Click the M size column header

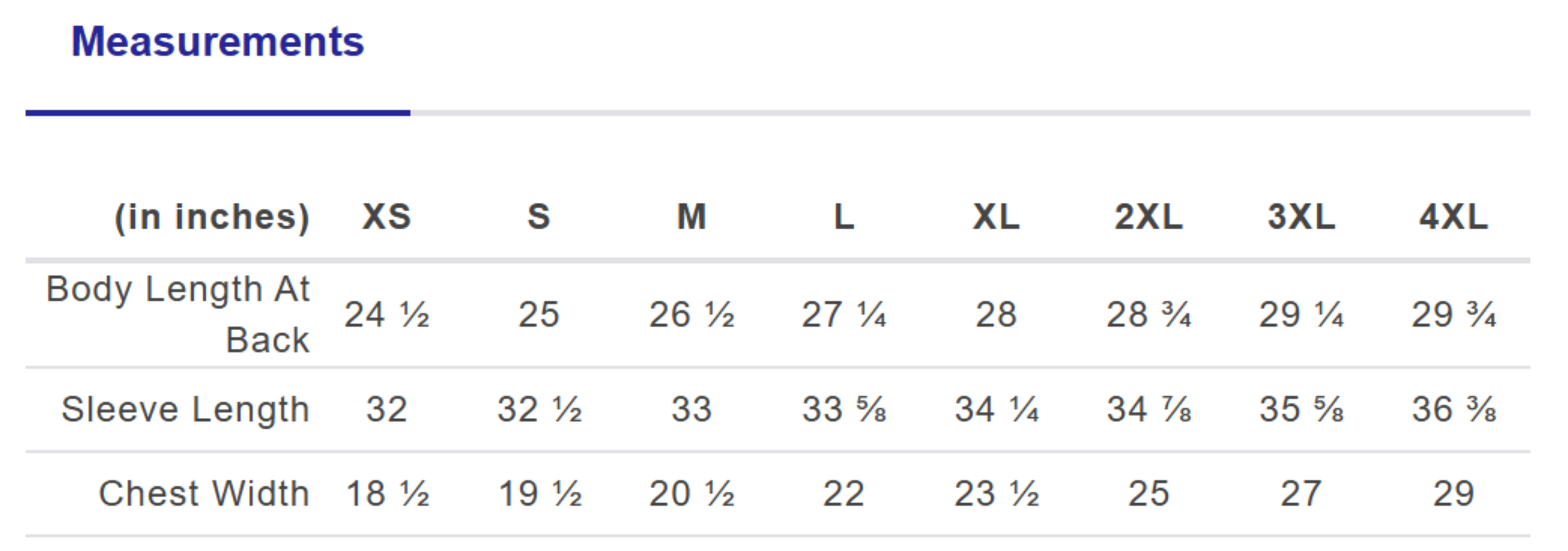pos(692,217)
